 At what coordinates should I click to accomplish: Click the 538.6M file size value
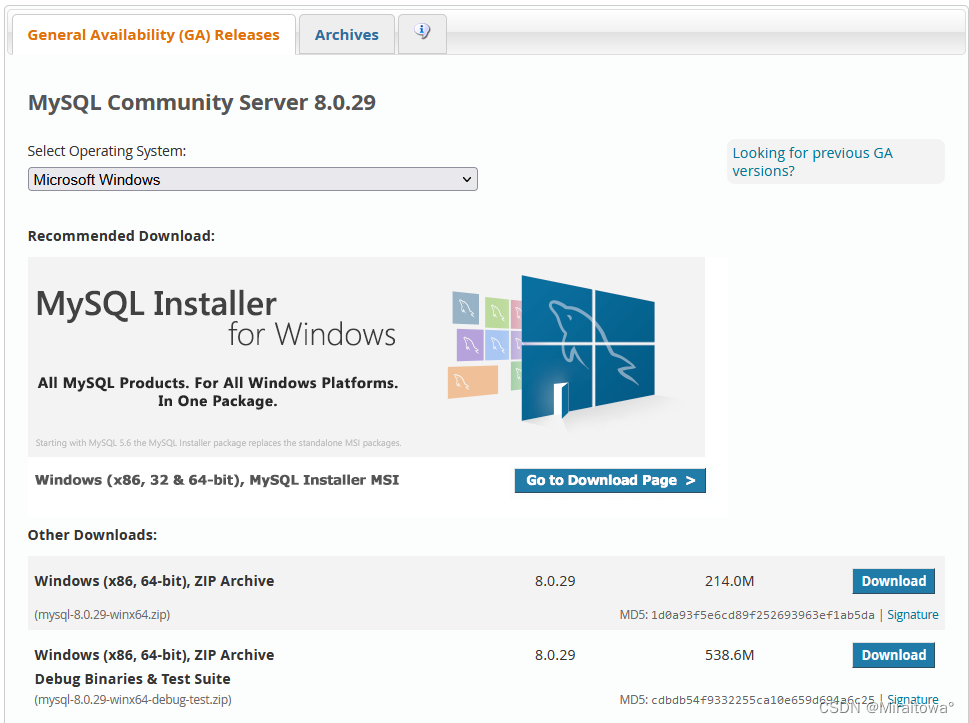tap(729, 655)
